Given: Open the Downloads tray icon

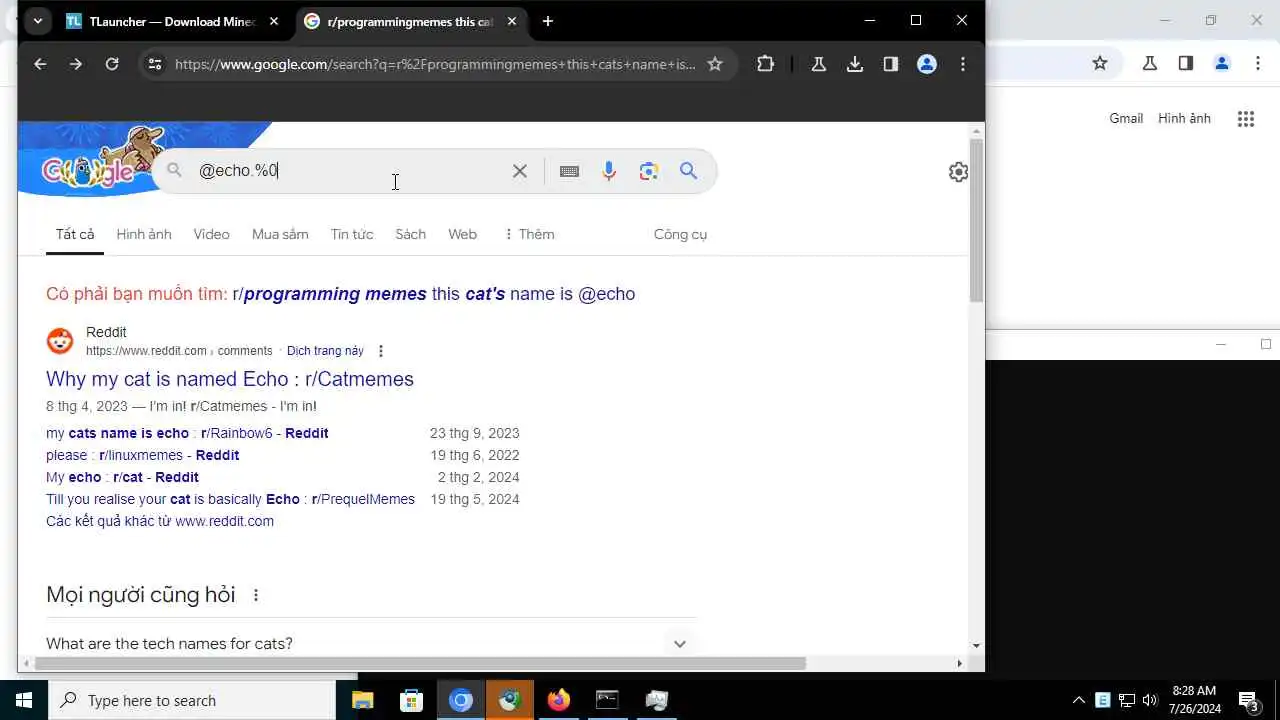Looking at the screenshot, I should [855, 64].
